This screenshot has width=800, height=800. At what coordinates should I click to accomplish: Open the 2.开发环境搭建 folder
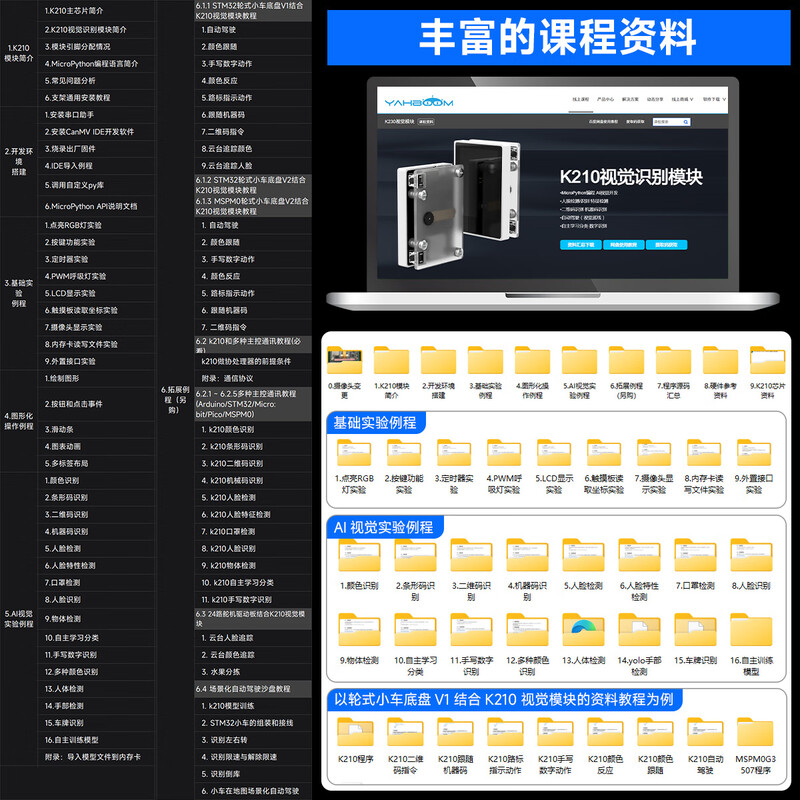pyautogui.click(x=437, y=358)
